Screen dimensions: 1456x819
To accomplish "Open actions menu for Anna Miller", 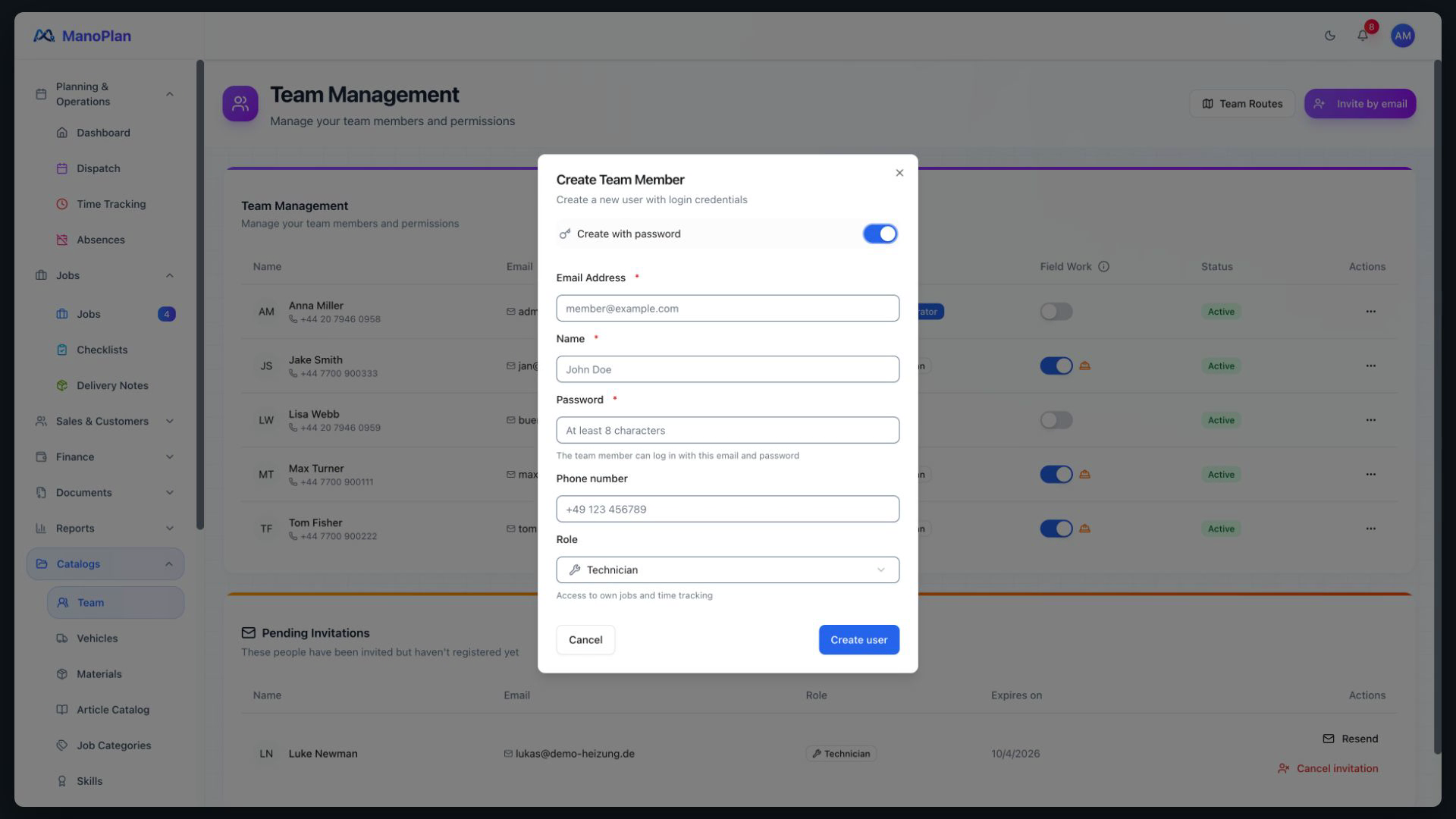I will 1370,312.
